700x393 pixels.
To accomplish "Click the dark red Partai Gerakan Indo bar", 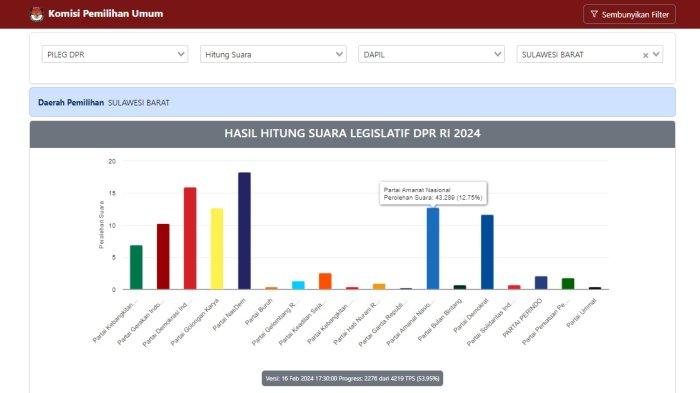I will [x=163, y=256].
